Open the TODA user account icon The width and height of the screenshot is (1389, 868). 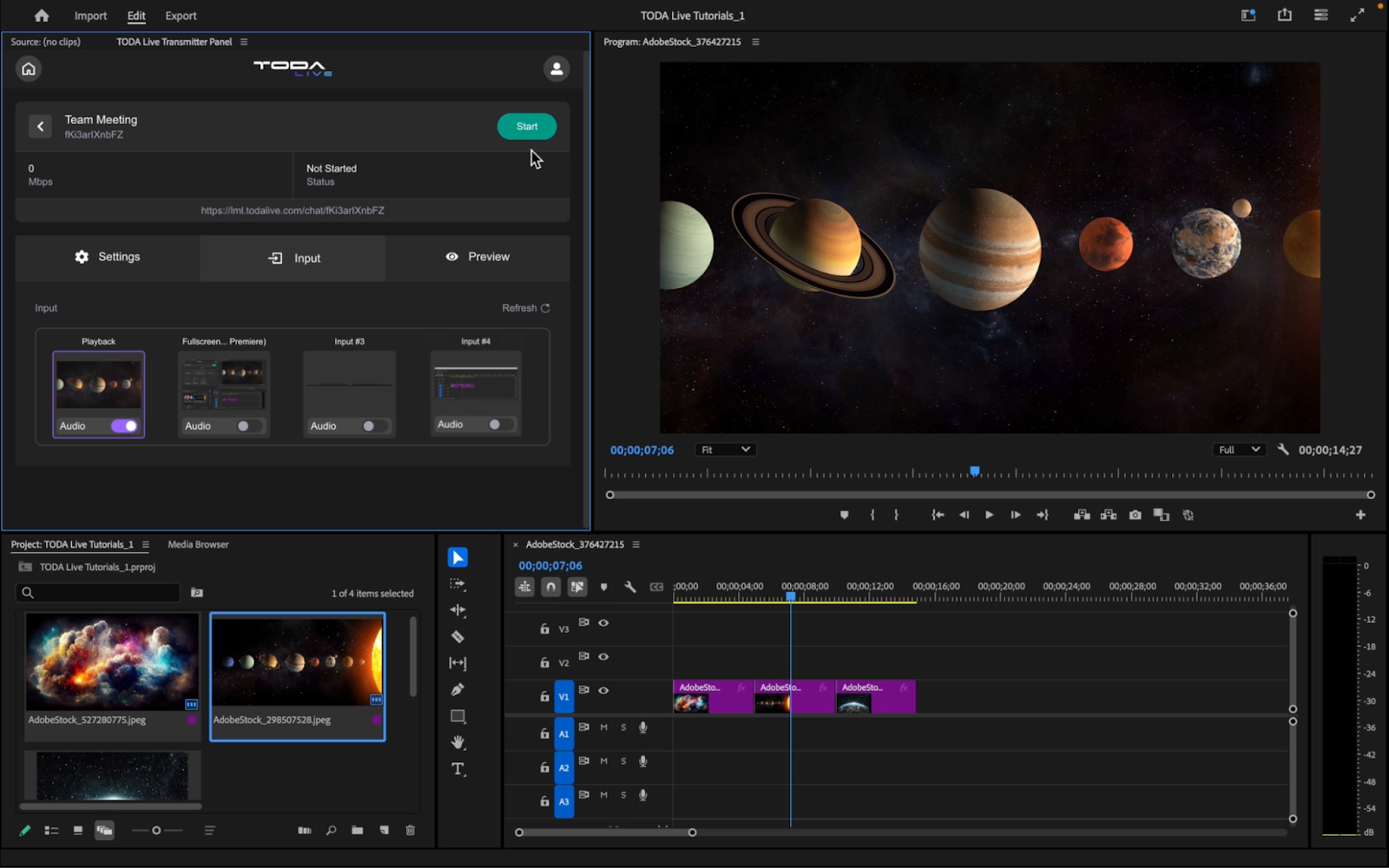tap(556, 69)
